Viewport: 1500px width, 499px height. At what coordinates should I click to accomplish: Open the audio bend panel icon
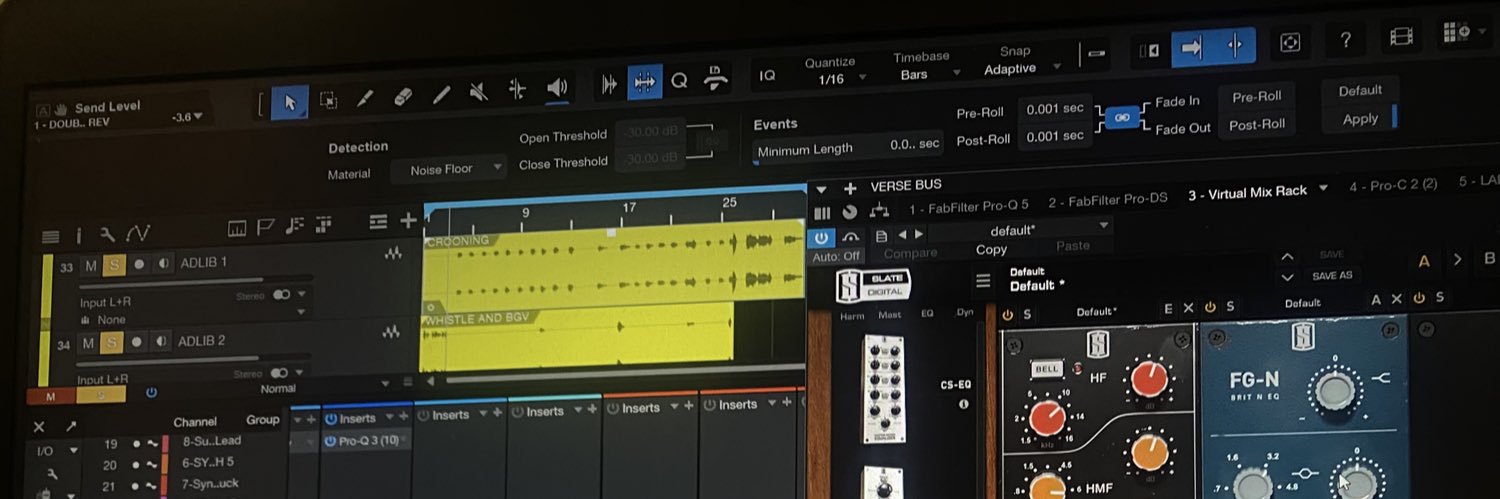(609, 85)
